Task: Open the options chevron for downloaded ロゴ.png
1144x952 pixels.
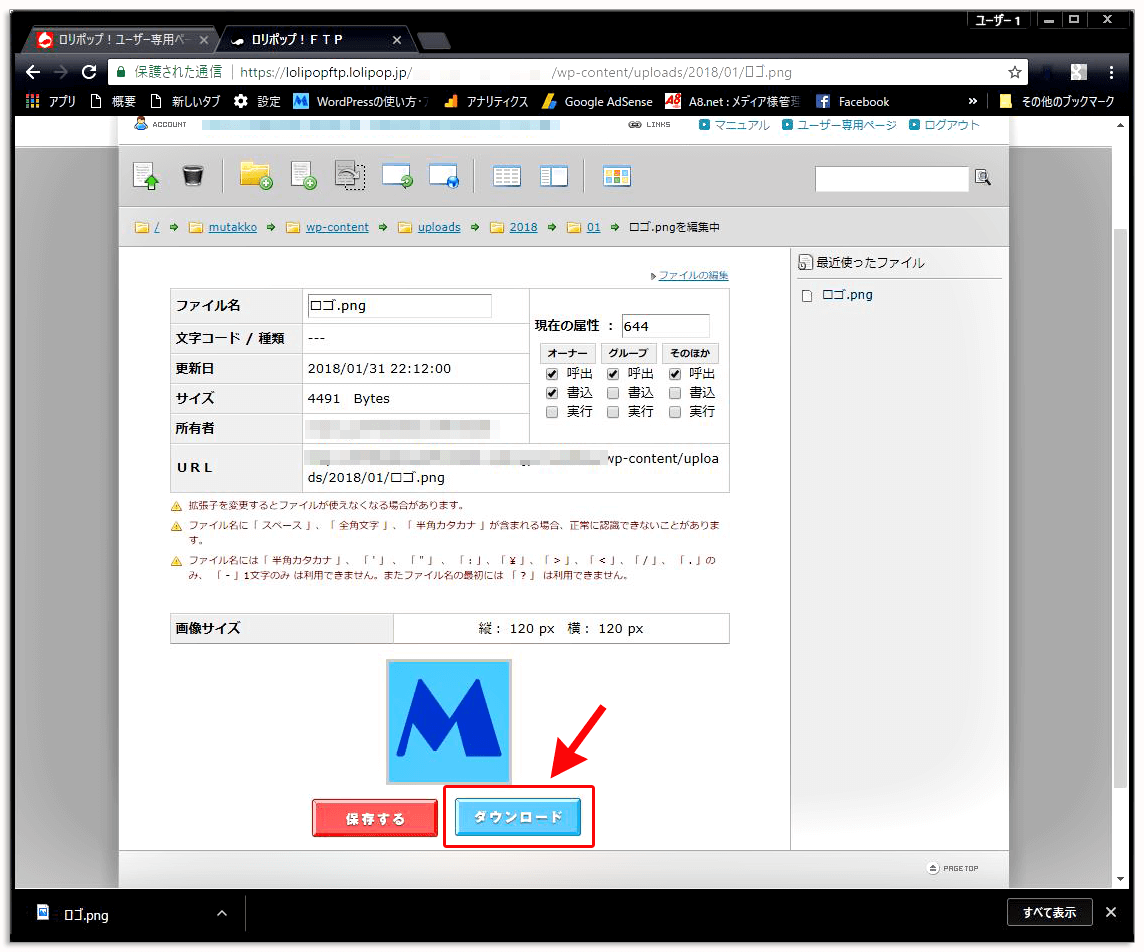Action: (222, 913)
